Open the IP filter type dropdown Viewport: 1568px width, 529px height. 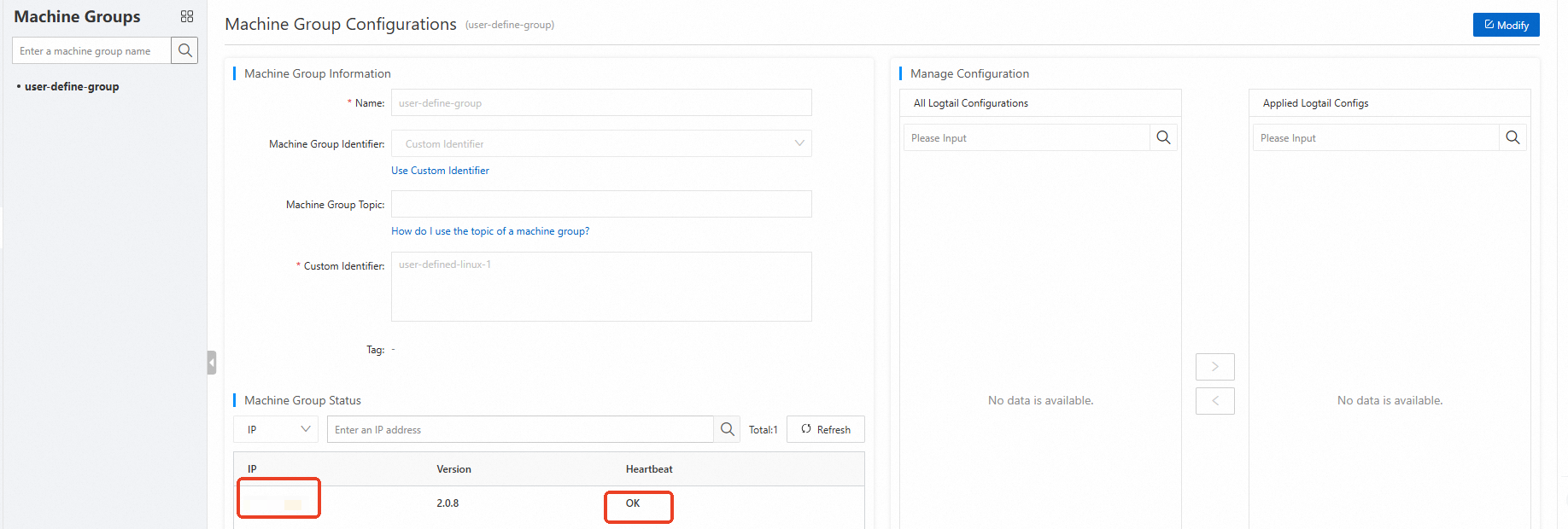click(x=276, y=429)
